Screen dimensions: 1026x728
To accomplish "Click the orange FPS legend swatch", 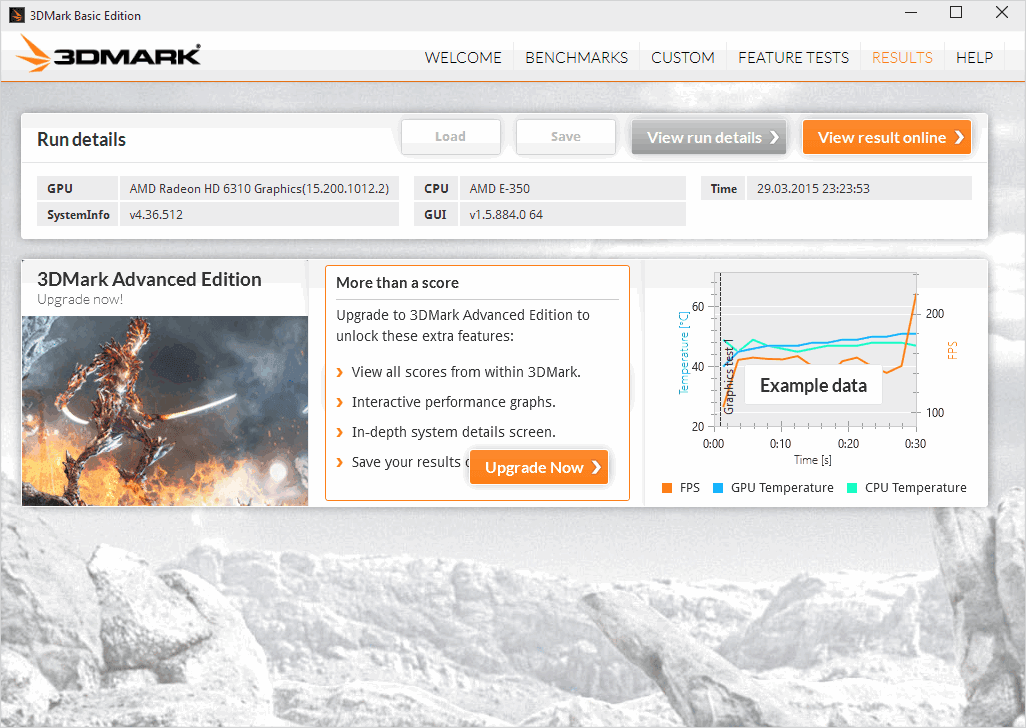I will pyautogui.click(x=667, y=488).
